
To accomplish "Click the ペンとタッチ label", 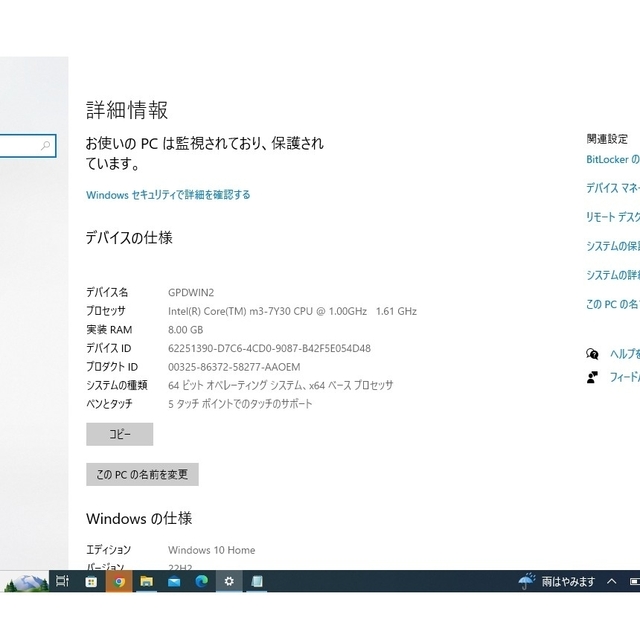I will pyautogui.click(x=109, y=404).
